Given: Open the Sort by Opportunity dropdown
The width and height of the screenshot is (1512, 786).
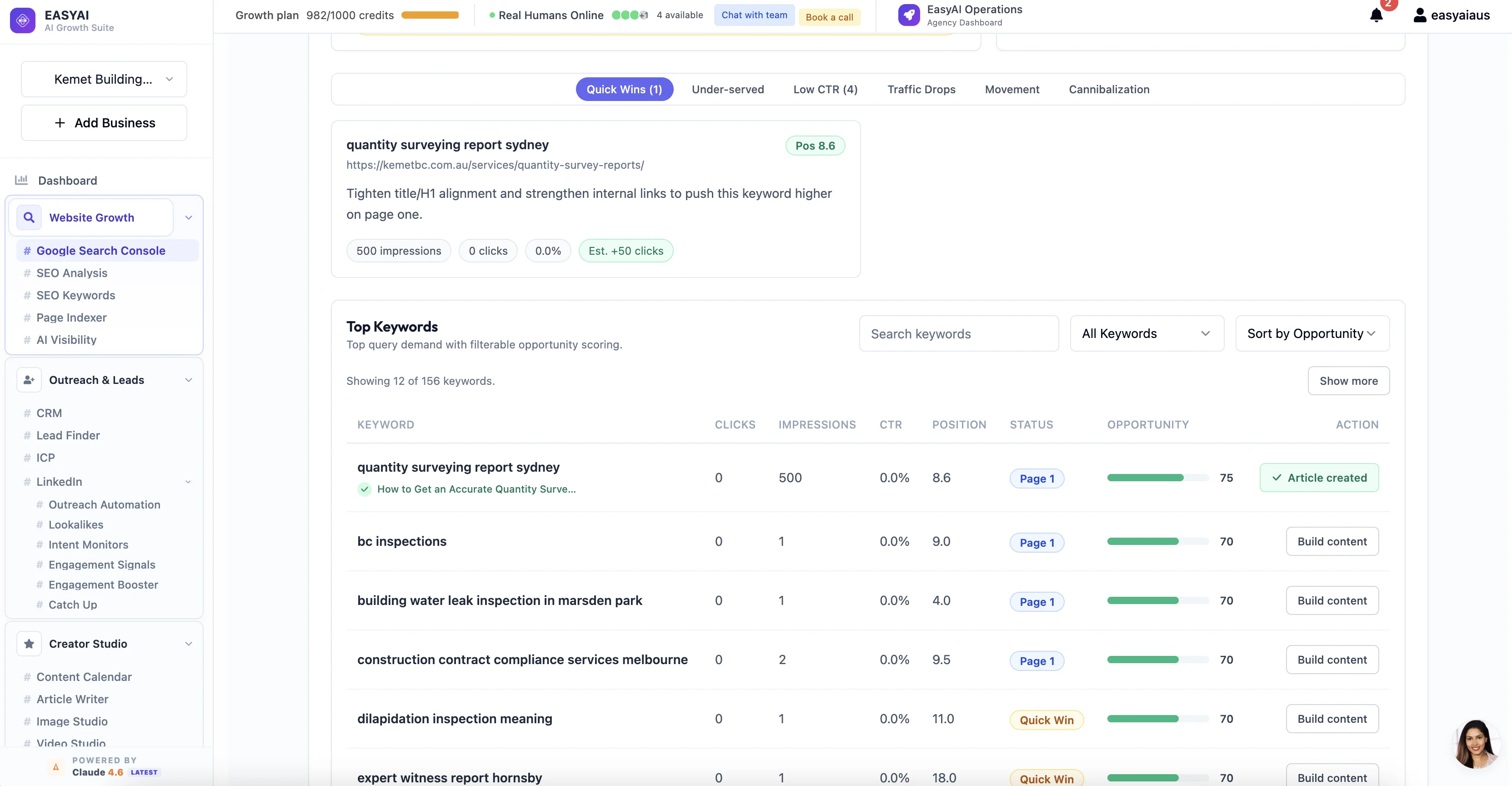Looking at the screenshot, I should point(1312,334).
